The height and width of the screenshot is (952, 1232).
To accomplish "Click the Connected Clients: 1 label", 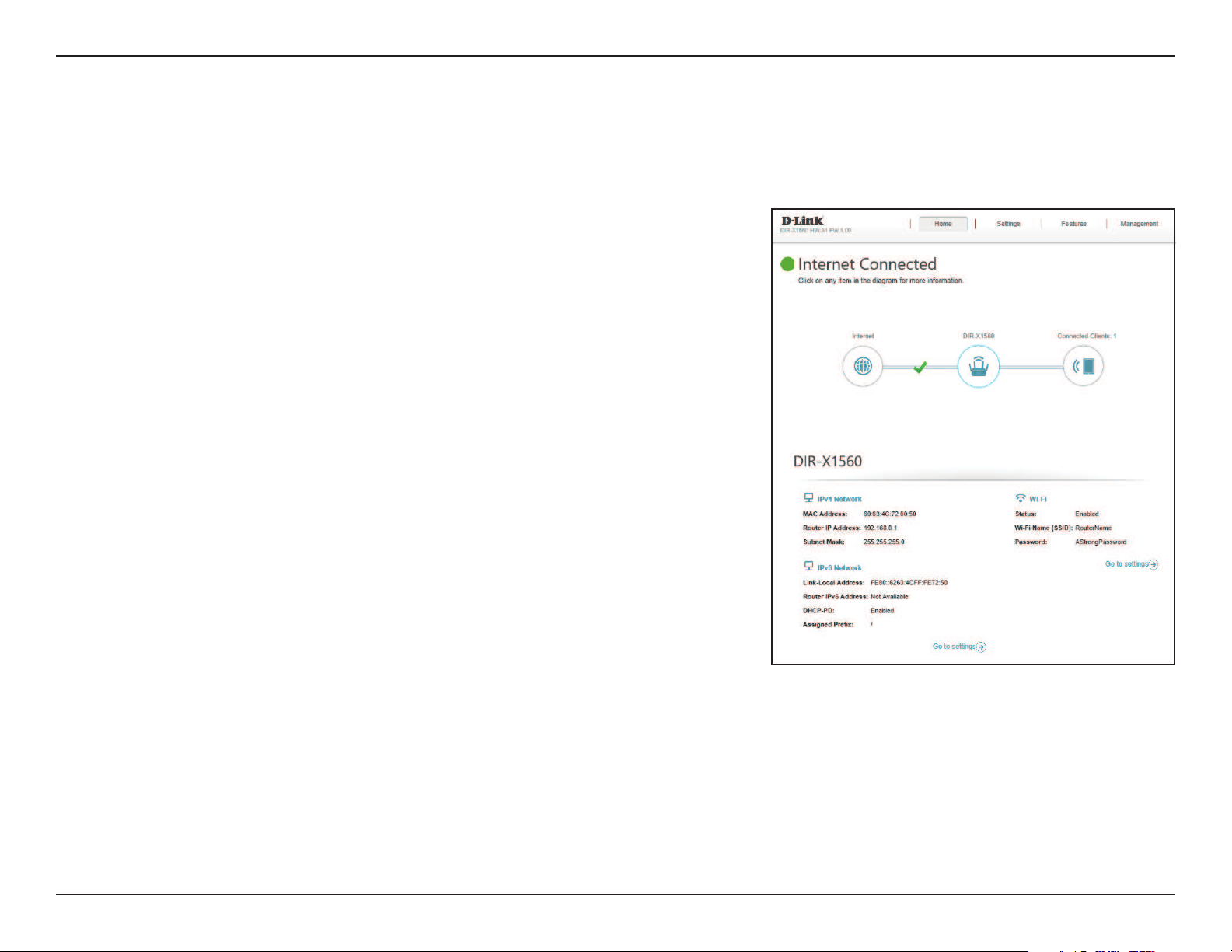I will [x=1087, y=336].
